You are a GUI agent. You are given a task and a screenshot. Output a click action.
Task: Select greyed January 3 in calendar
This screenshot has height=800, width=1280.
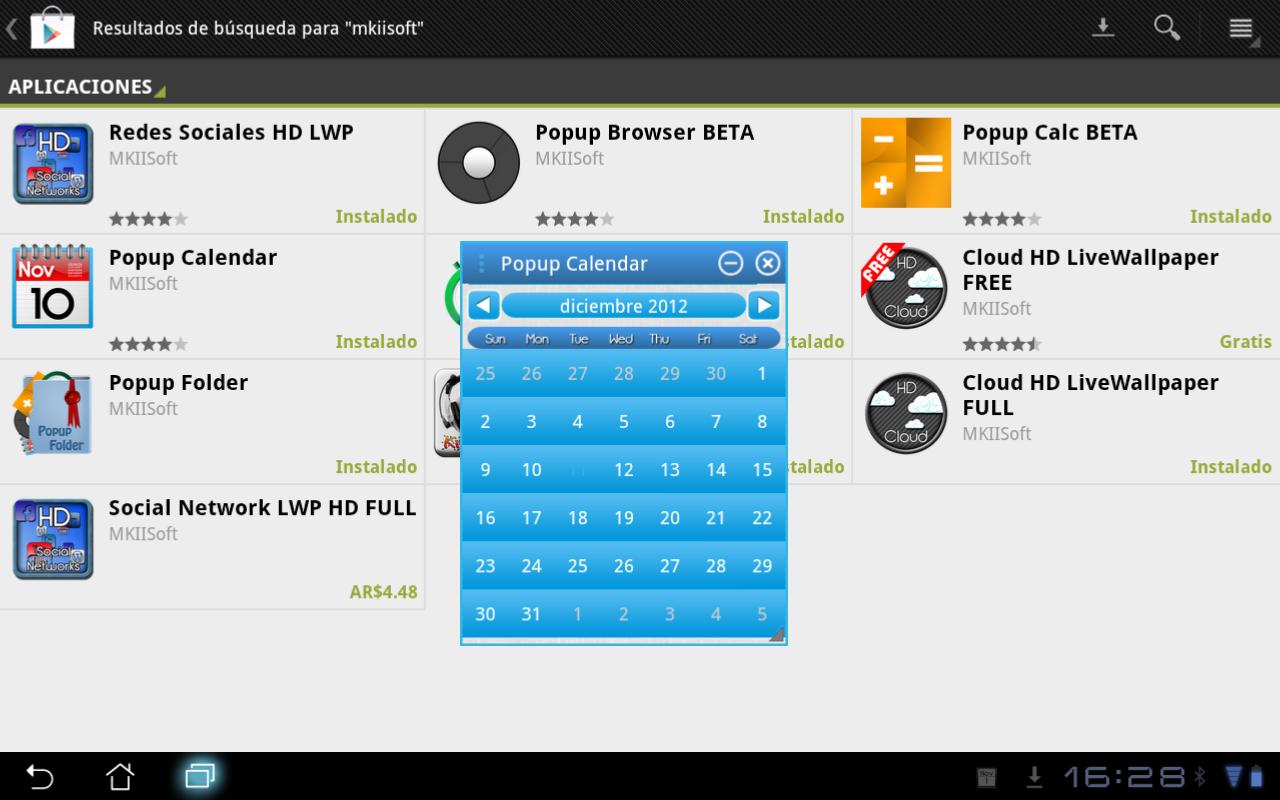point(670,614)
